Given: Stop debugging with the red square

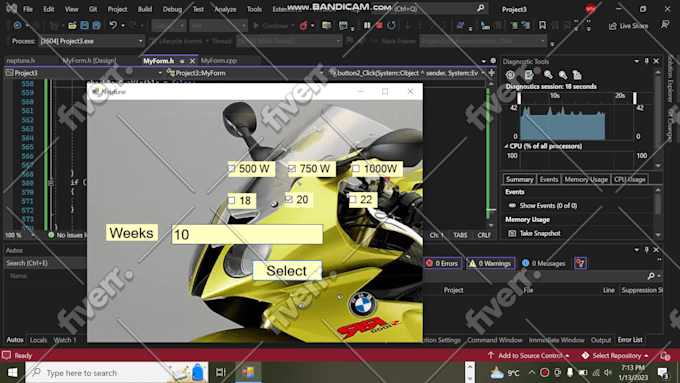Looking at the screenshot, I should coord(379,26).
